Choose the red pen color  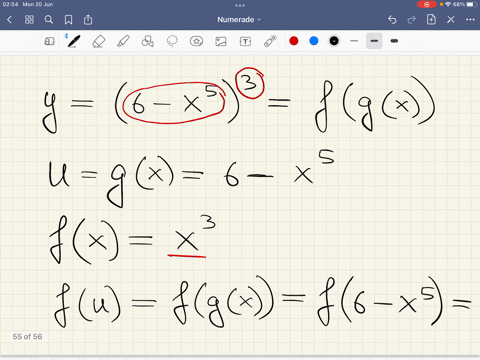pos(294,41)
